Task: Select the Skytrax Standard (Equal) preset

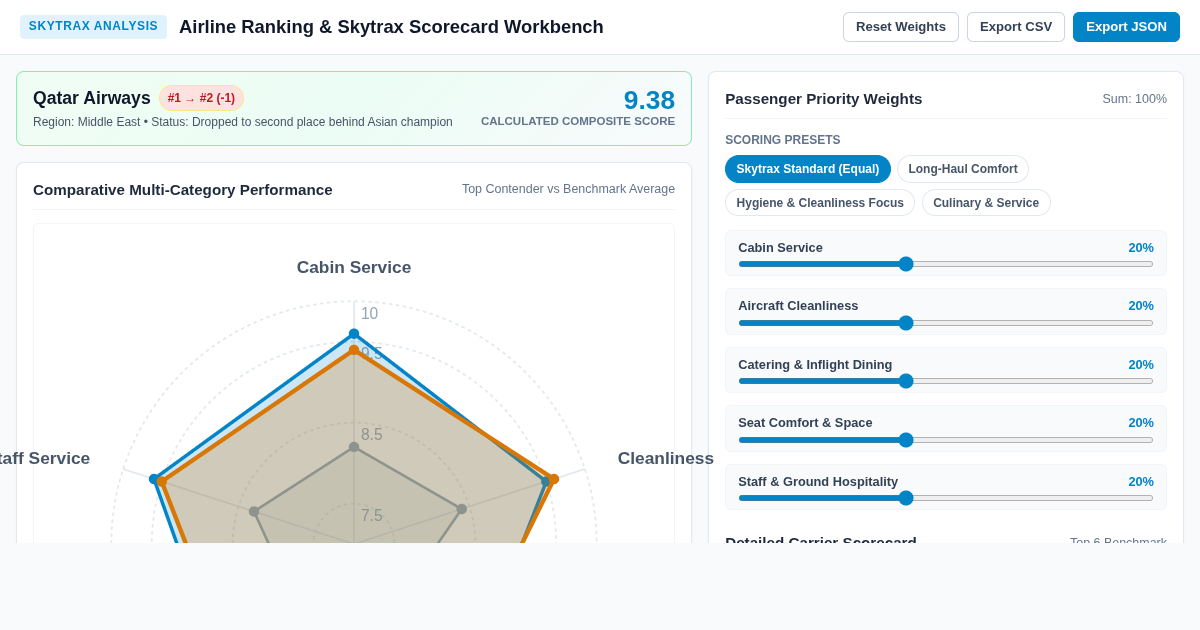Action: (808, 169)
